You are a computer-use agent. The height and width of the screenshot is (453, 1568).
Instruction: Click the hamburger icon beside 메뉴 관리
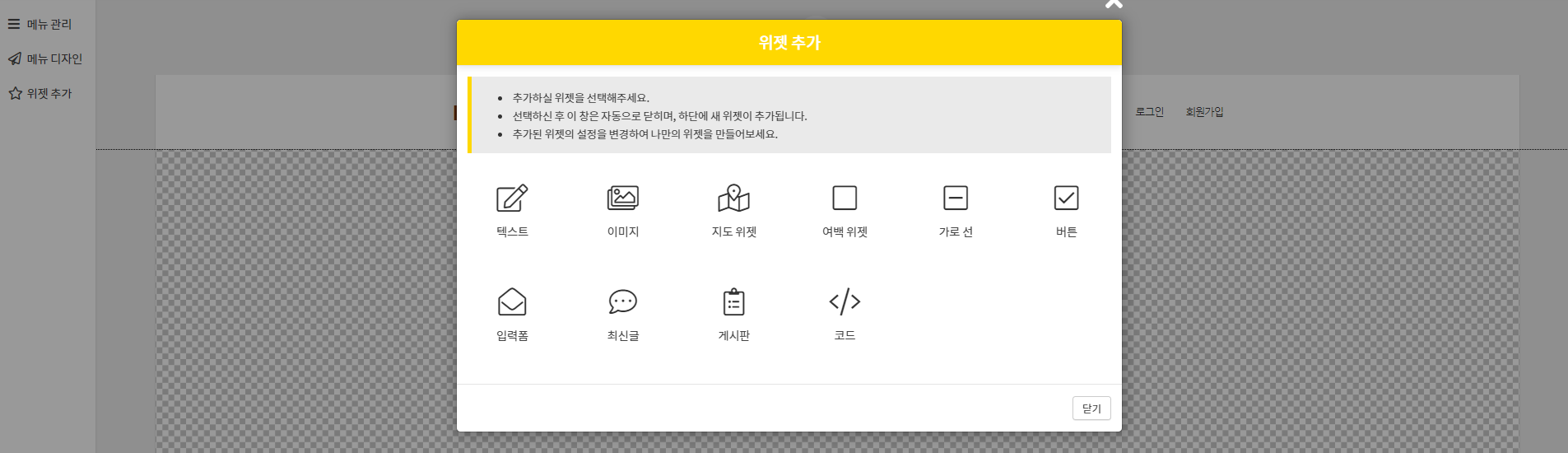coord(14,24)
